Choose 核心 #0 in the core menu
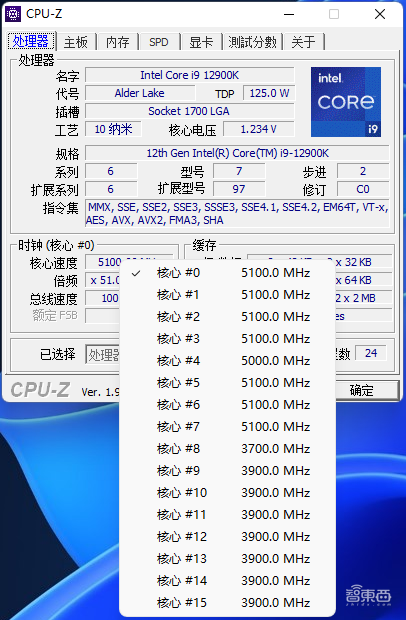 (227, 273)
